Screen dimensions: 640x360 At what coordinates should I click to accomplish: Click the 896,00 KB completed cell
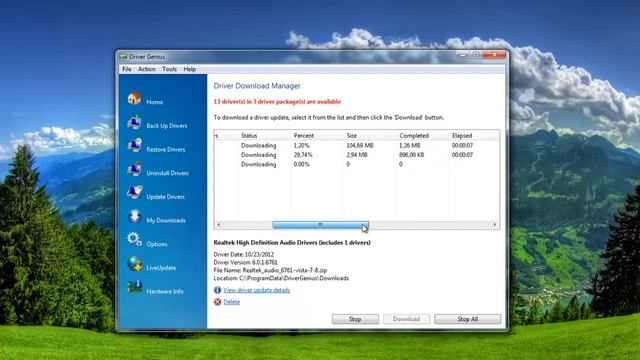tap(411, 155)
